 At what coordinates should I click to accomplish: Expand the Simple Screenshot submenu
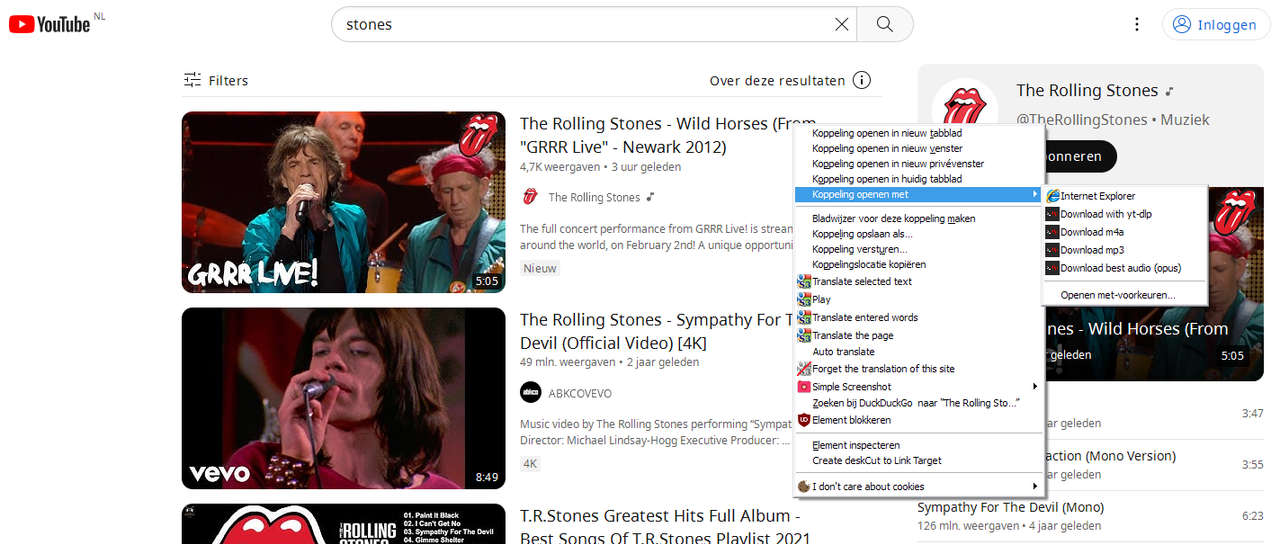[918, 386]
